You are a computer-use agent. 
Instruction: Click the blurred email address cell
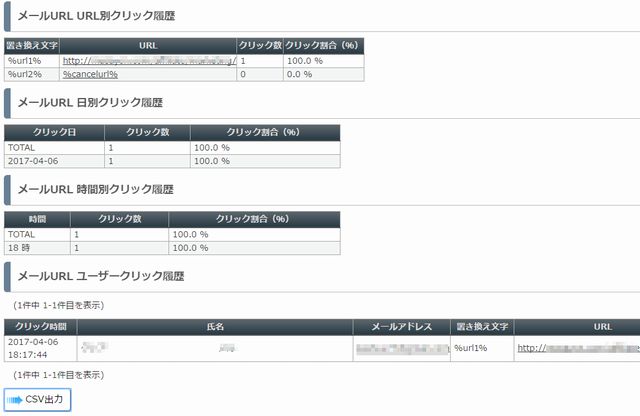click(x=402, y=348)
